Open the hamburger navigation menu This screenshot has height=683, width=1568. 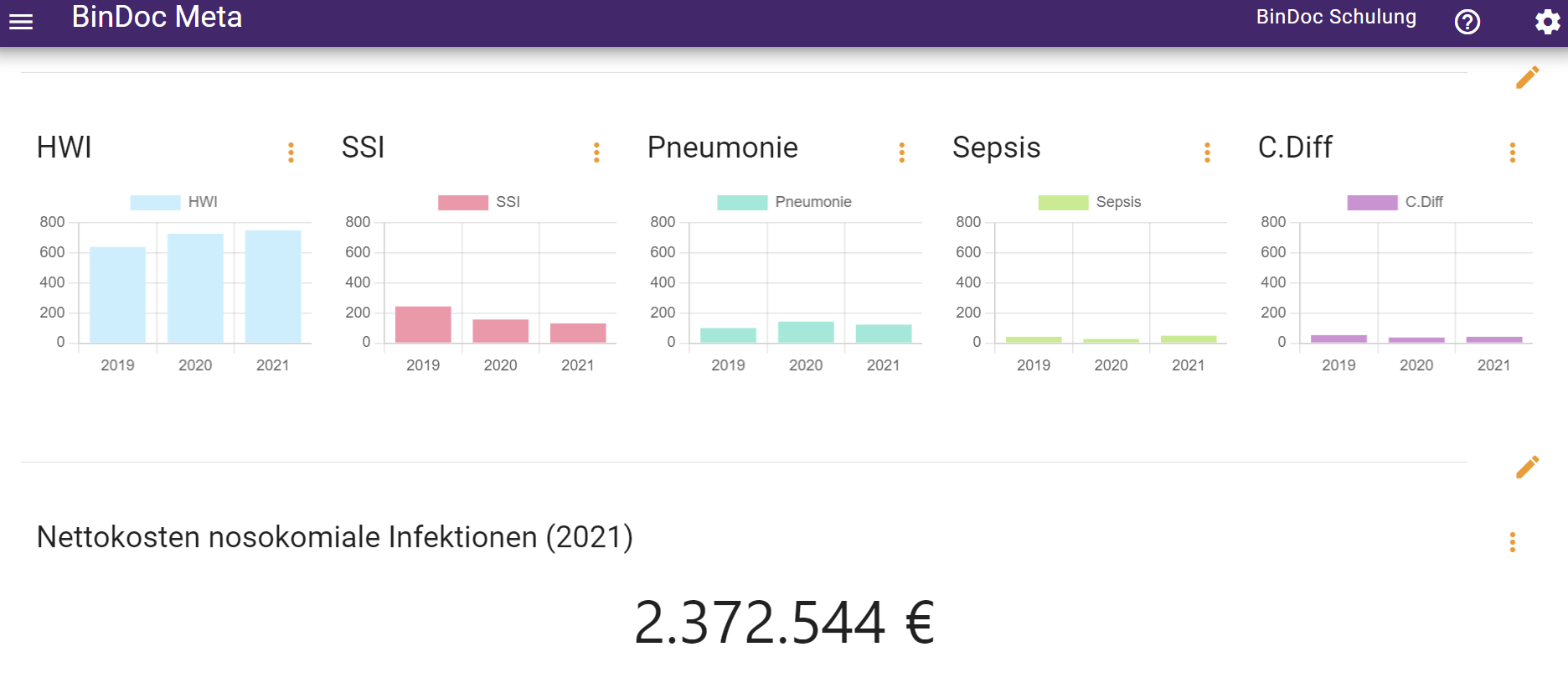click(x=21, y=22)
